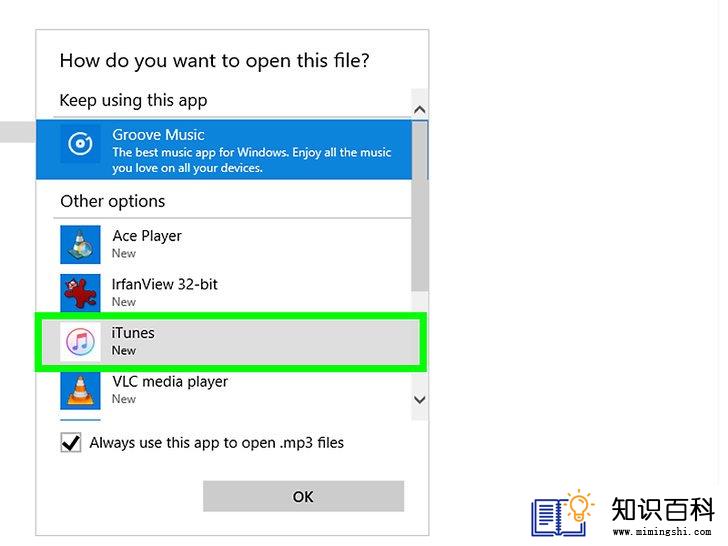Select the Ace Player icon

point(80,245)
